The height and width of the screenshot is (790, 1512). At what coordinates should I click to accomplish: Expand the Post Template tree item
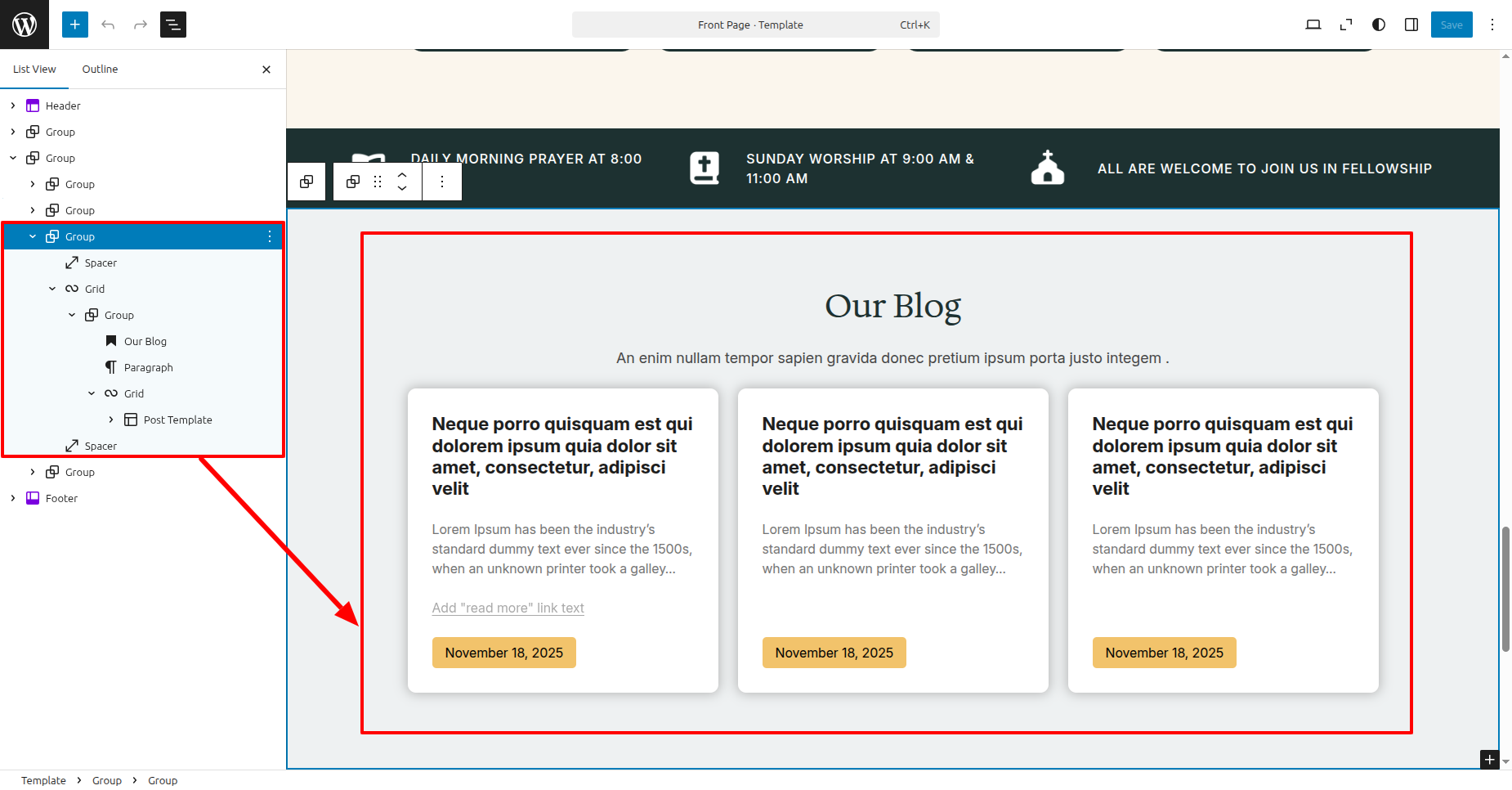click(x=111, y=420)
